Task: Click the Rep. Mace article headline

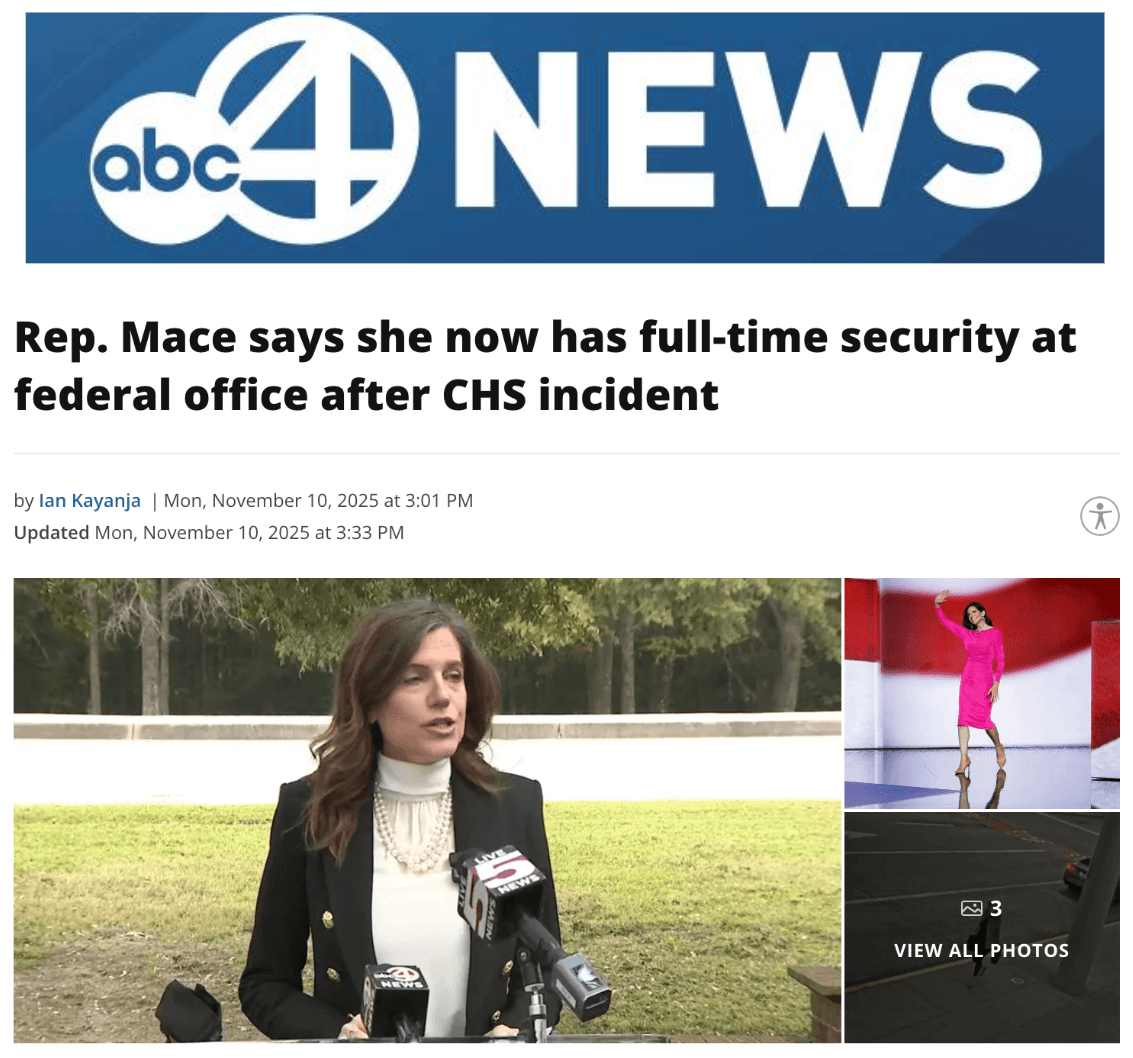Action: [x=546, y=366]
